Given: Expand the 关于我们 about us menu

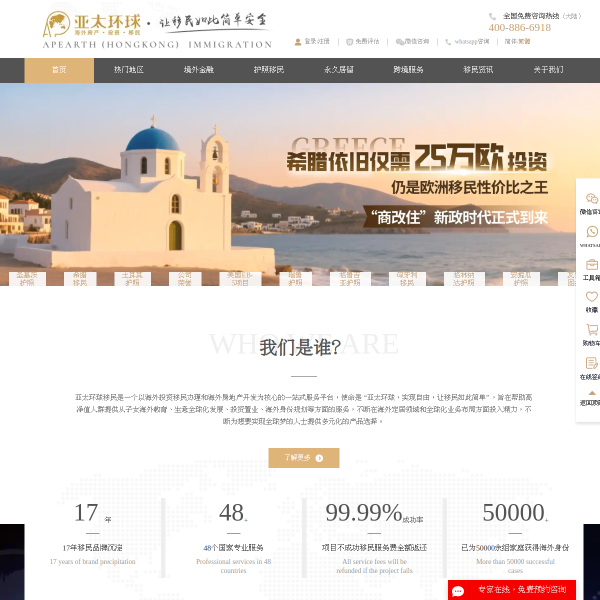Looking at the screenshot, I should click(548, 70).
